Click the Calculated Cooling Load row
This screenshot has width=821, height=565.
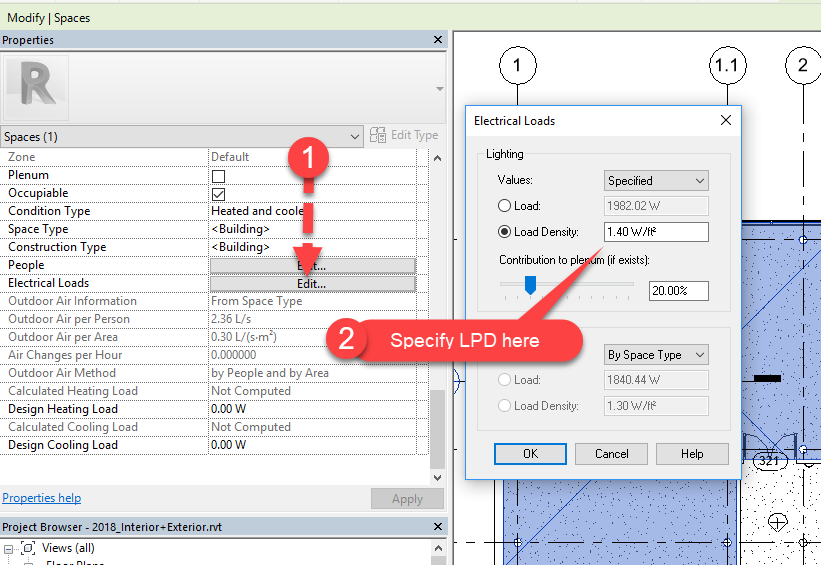tap(208, 427)
